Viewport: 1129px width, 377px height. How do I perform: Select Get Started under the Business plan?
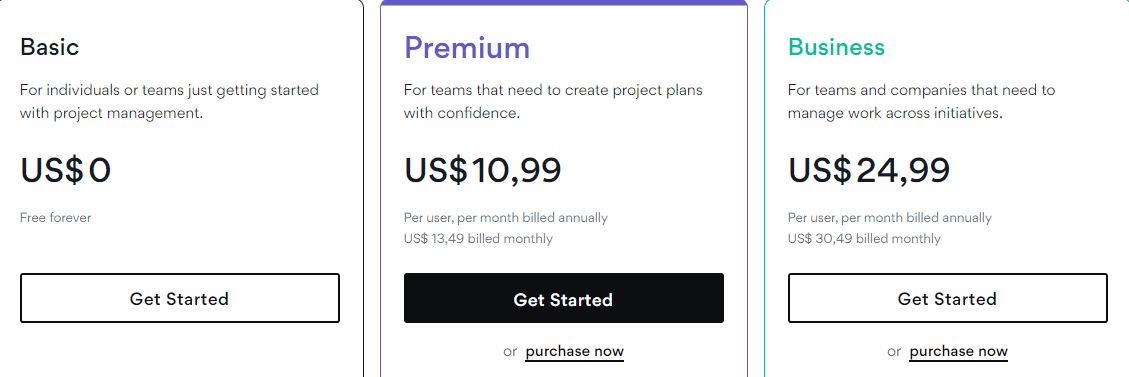point(948,298)
